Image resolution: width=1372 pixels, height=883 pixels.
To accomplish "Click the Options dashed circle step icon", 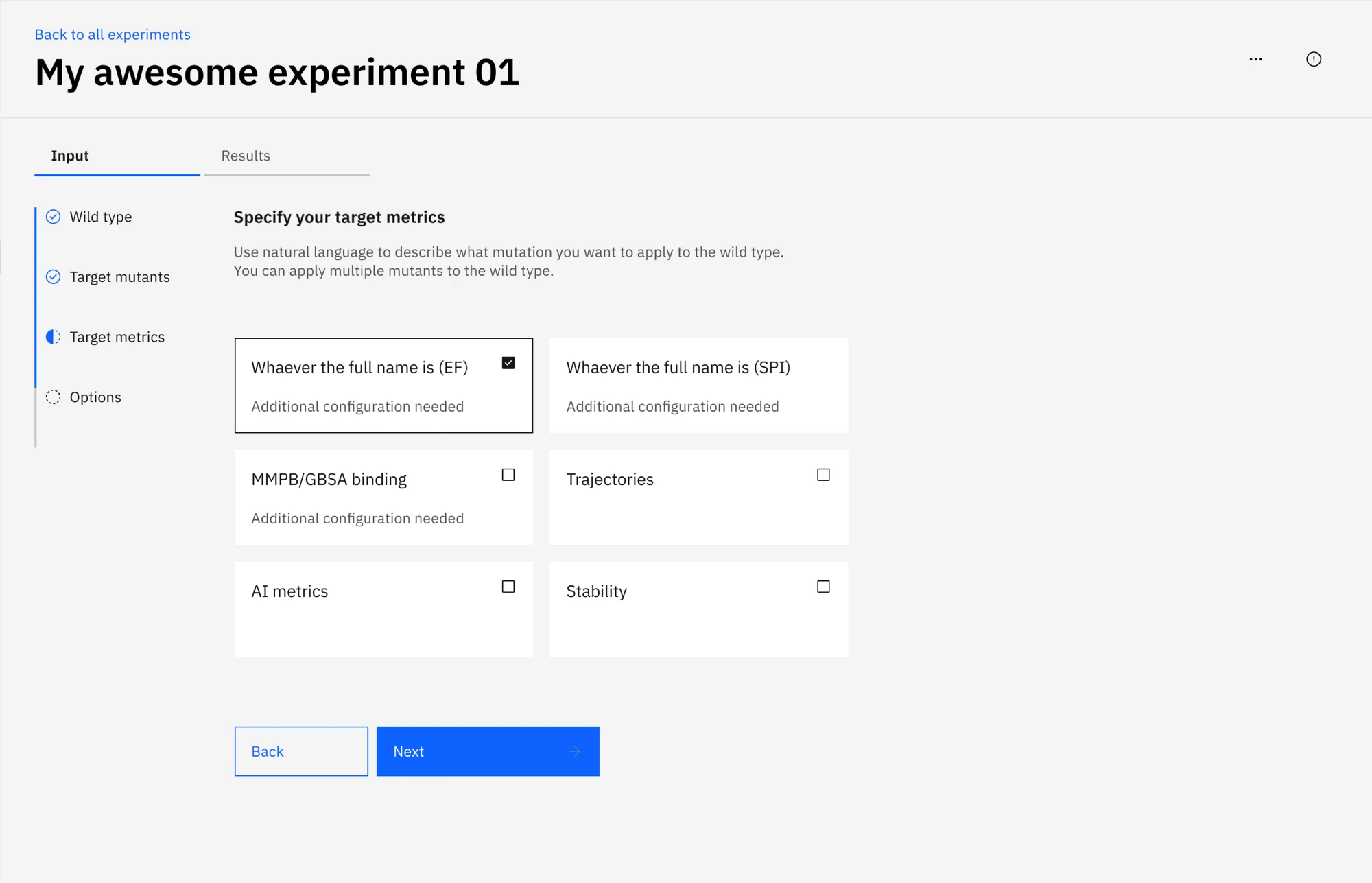I will [x=53, y=397].
